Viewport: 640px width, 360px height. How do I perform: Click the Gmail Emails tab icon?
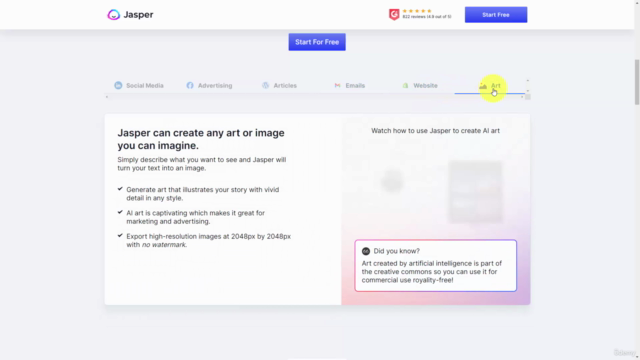[x=337, y=85]
